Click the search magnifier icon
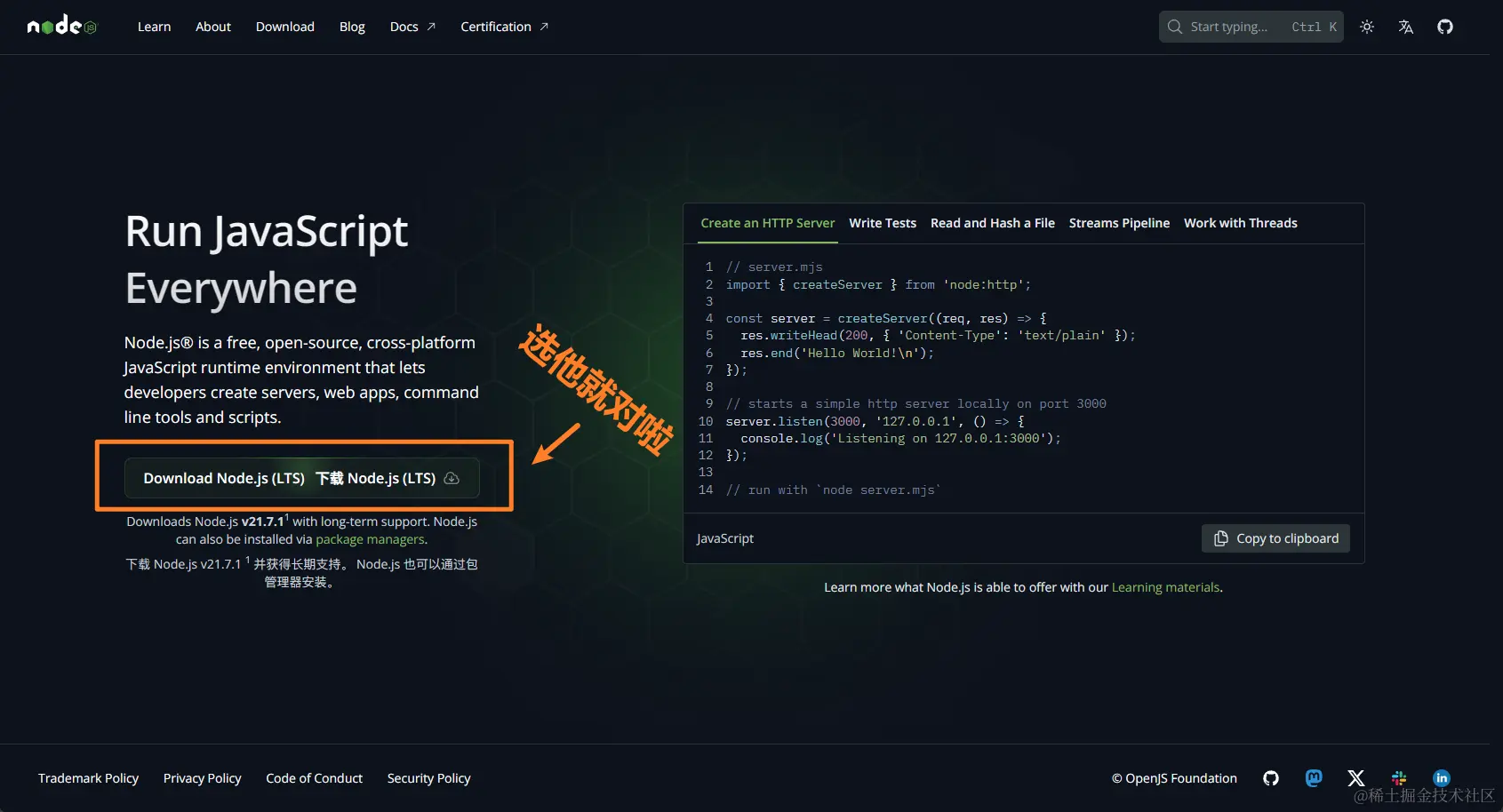 [1175, 27]
